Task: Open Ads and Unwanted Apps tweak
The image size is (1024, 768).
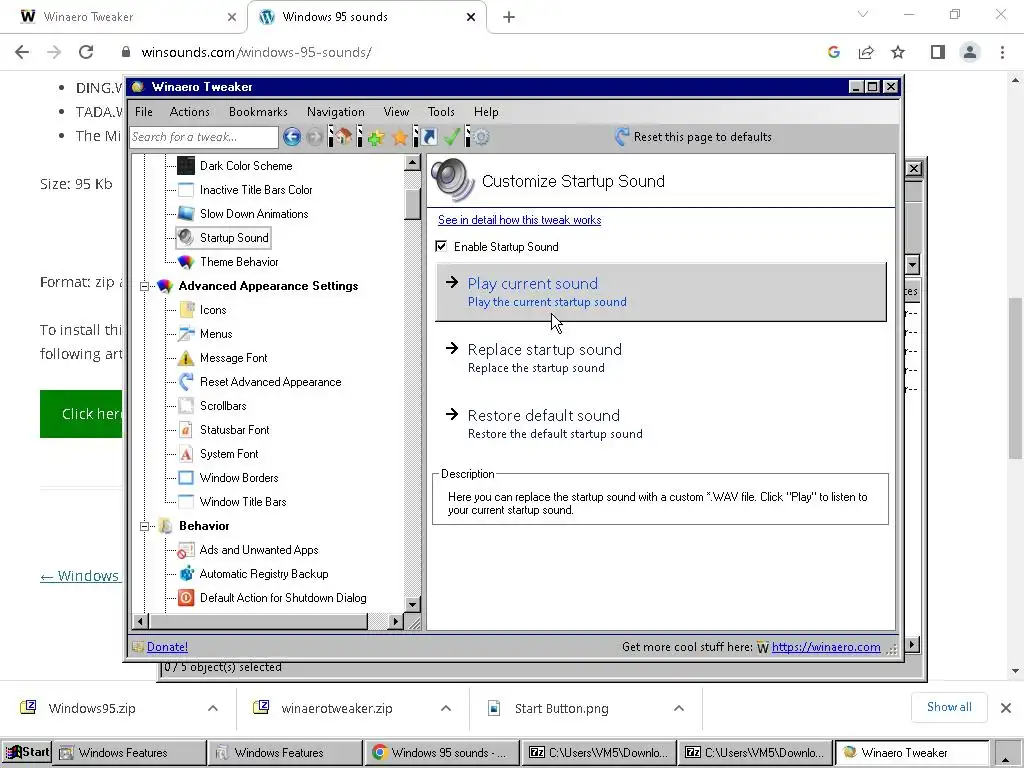Action: [x=259, y=550]
